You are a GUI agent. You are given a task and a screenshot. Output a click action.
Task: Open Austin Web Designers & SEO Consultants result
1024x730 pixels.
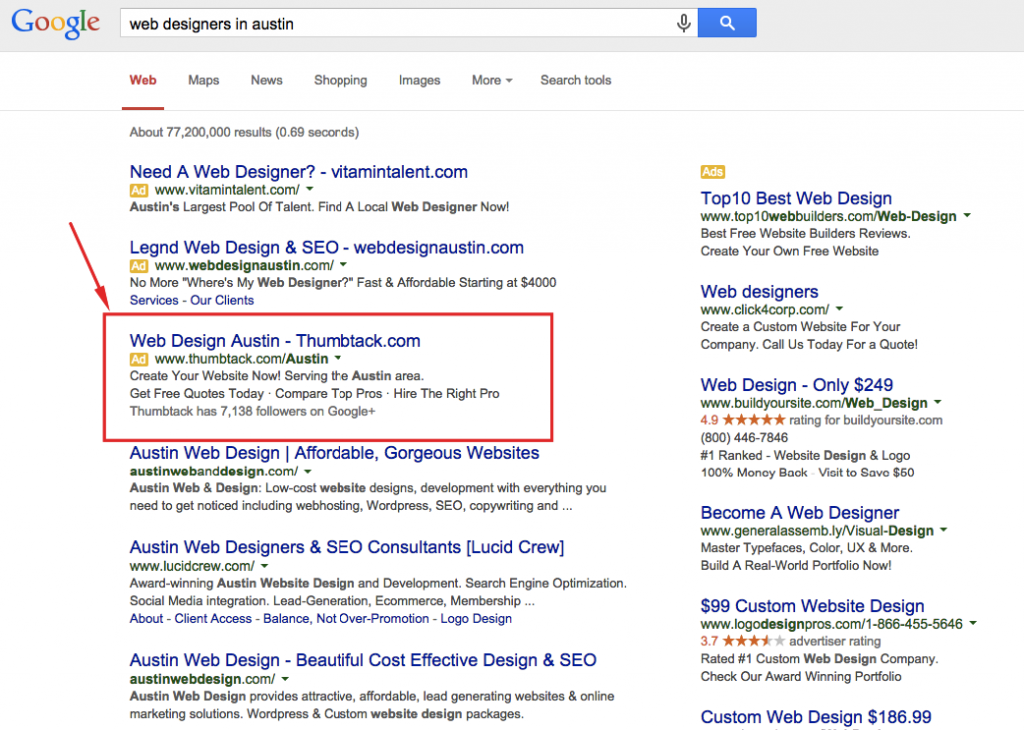[x=347, y=547]
